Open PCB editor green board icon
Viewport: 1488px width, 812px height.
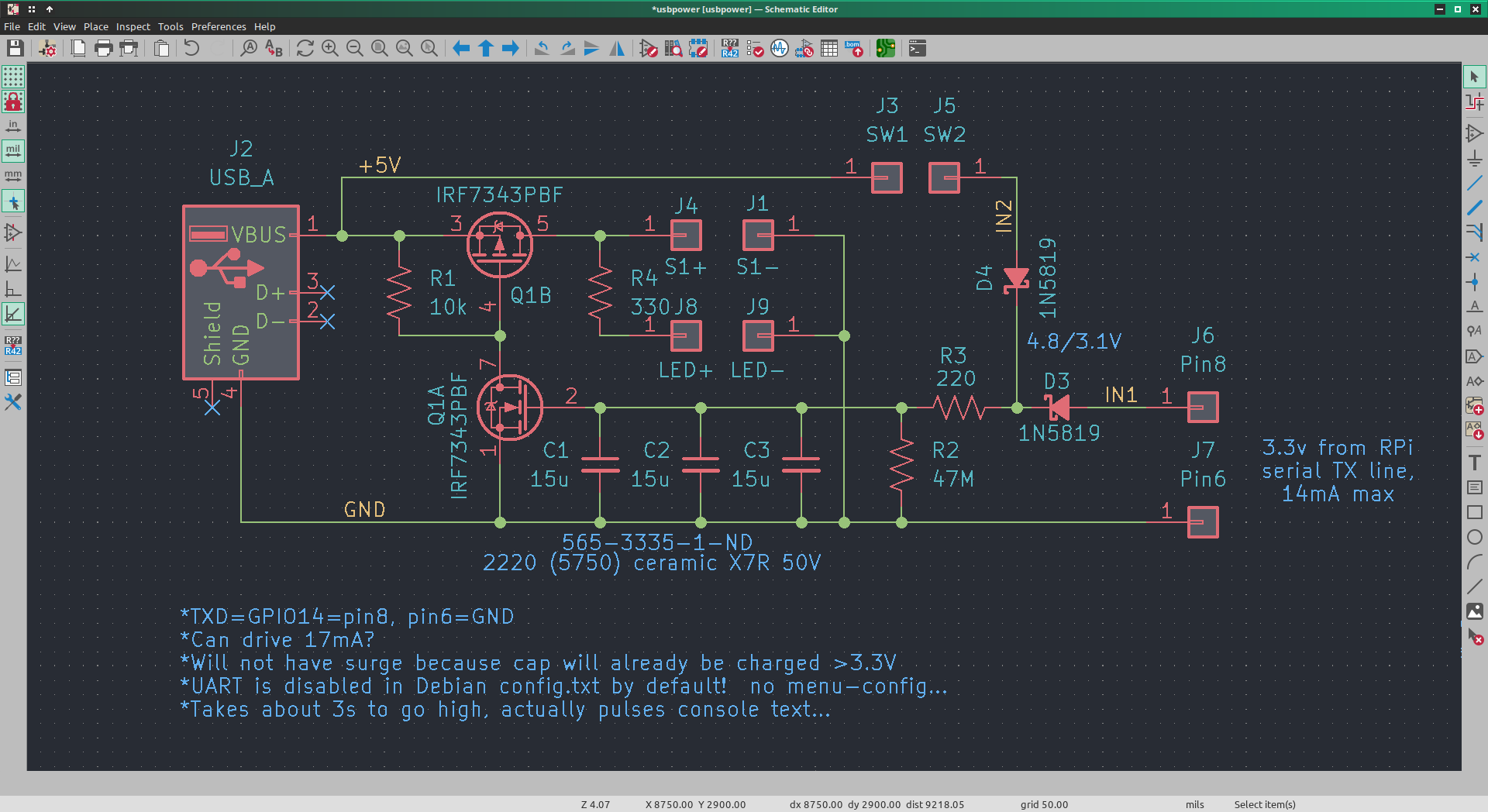pyautogui.click(x=886, y=48)
